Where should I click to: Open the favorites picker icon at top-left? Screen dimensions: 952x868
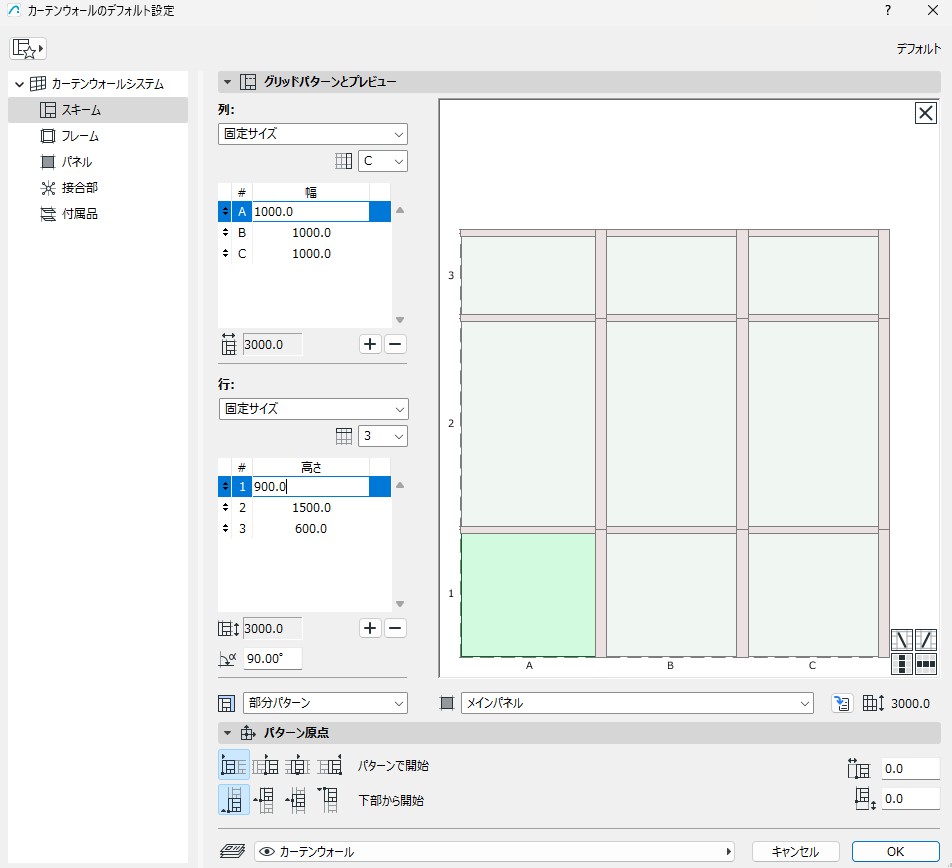coord(28,48)
